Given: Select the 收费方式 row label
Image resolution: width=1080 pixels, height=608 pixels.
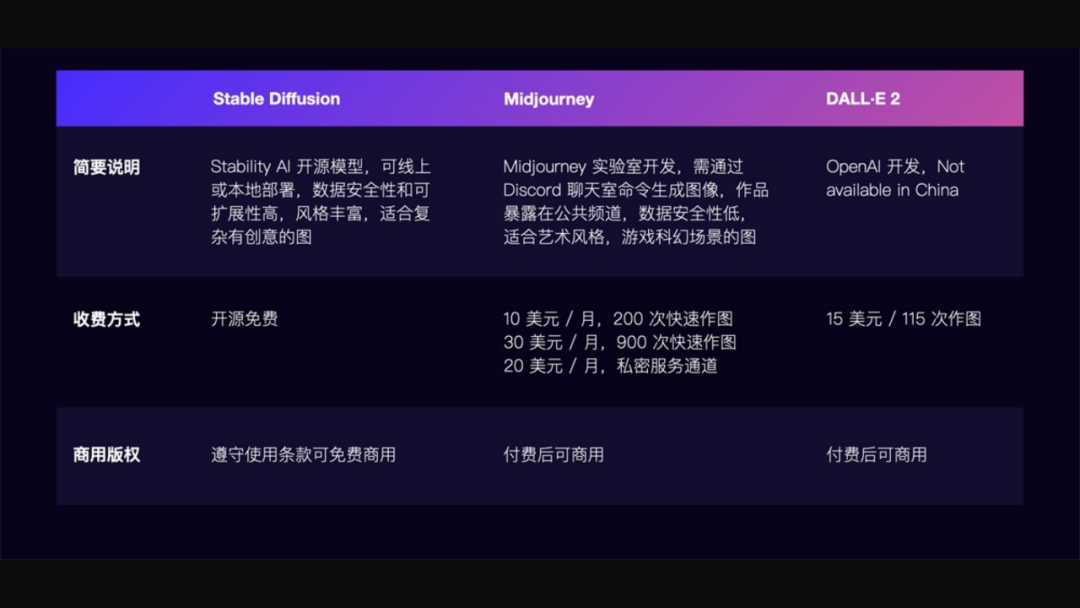Looking at the screenshot, I should 107,319.
